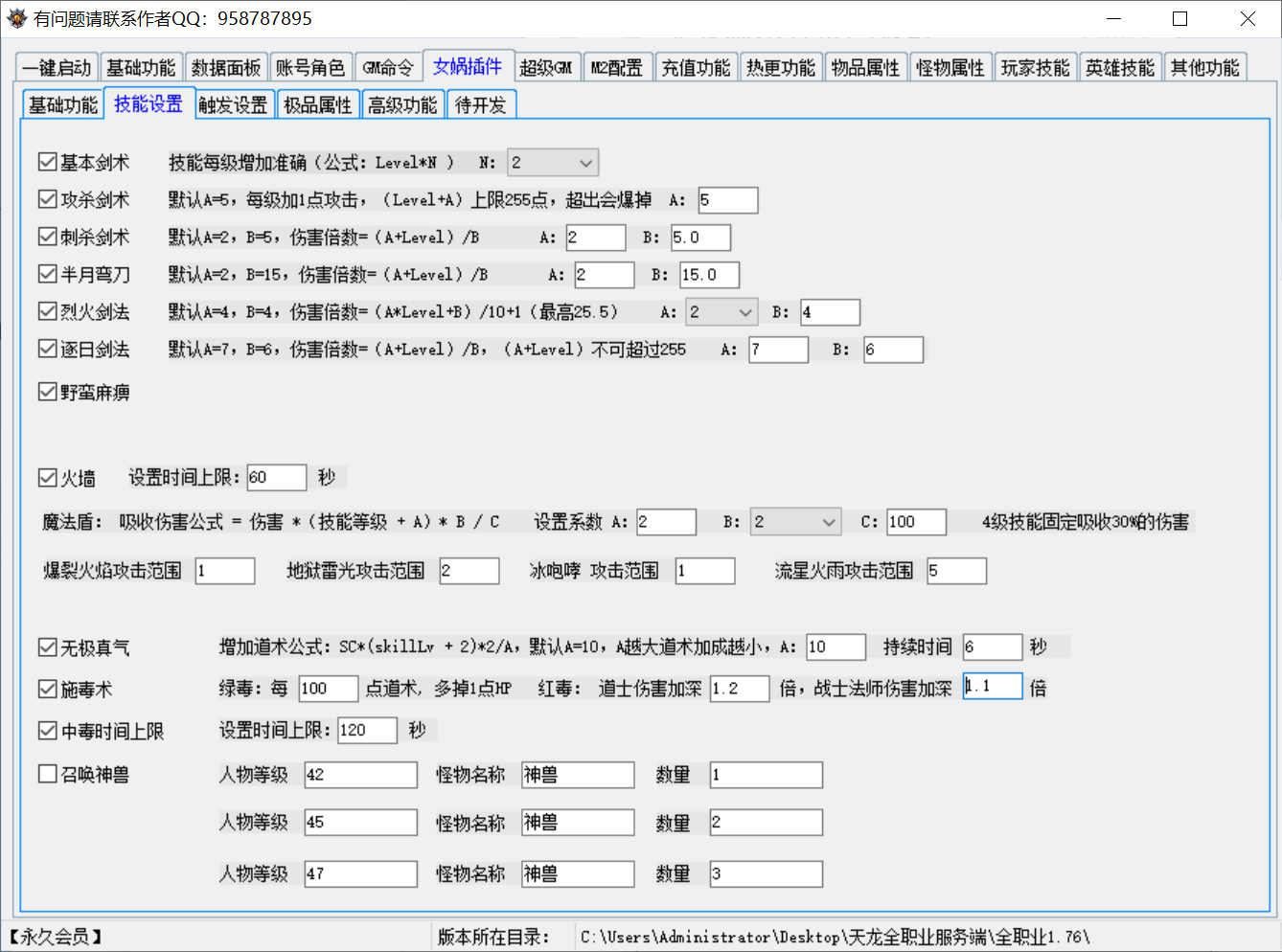Click the 怪物名称 field in level 45 row
The image size is (1282, 952).
click(578, 822)
